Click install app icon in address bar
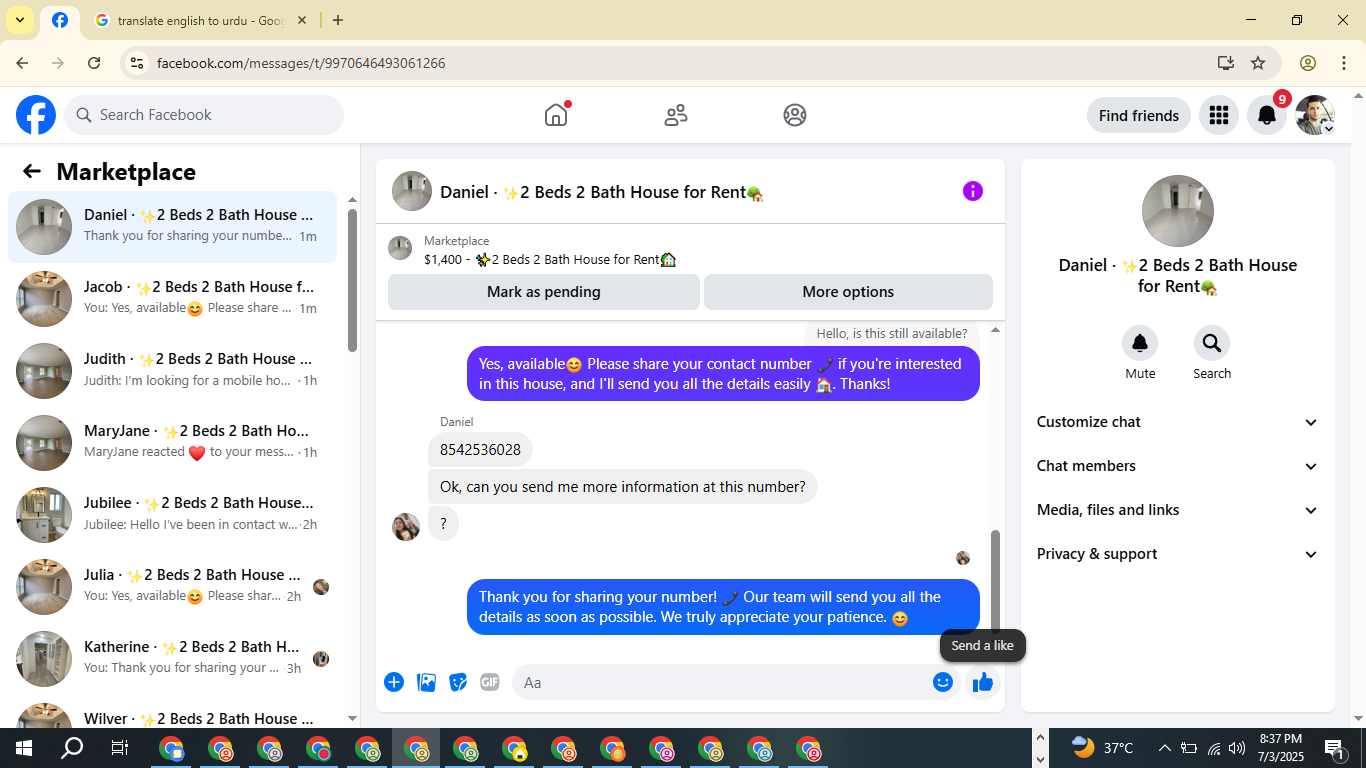The image size is (1366, 768). click(x=1226, y=63)
